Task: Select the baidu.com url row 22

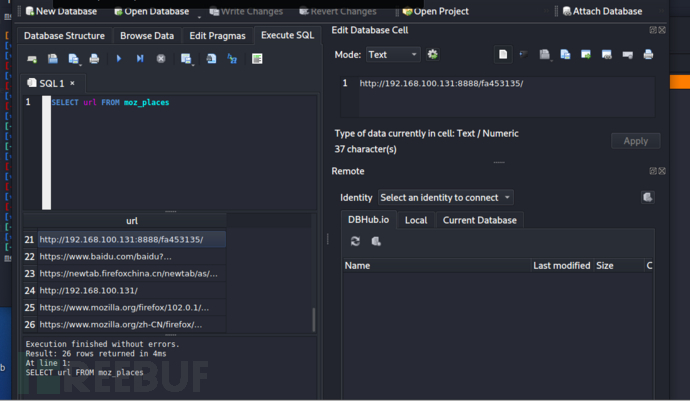Action: click(x=120, y=257)
